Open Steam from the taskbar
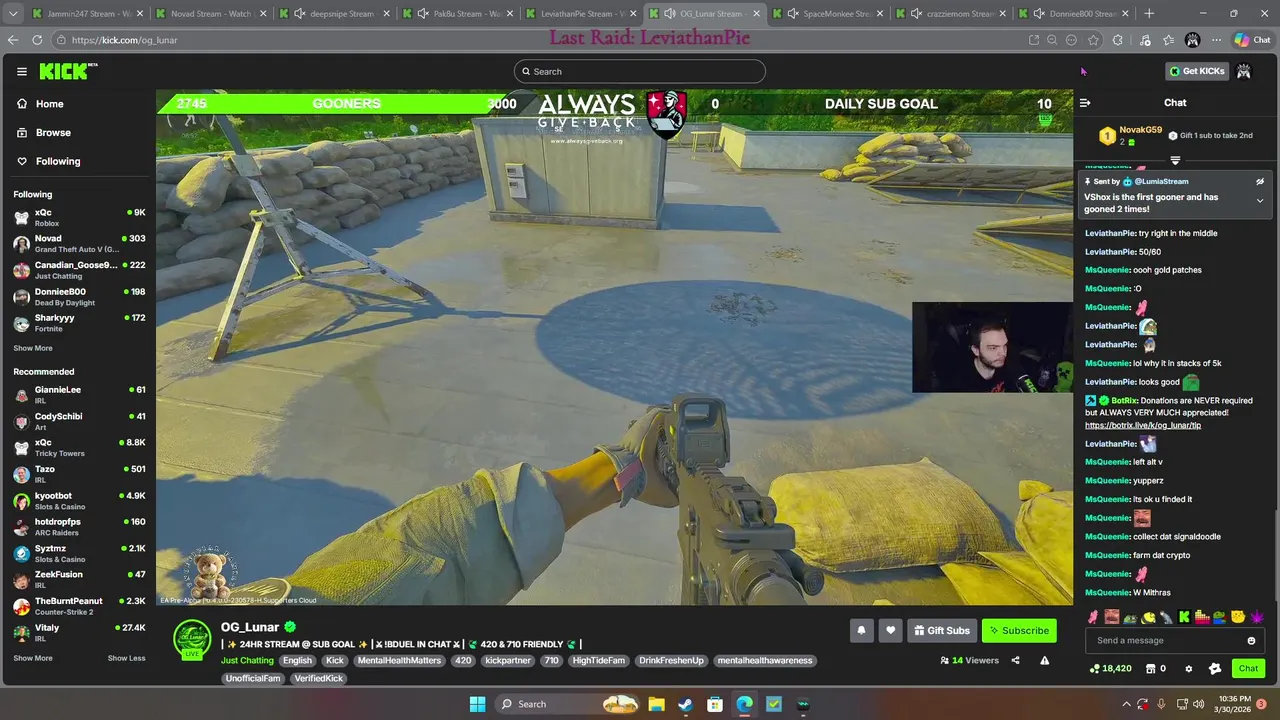1280x720 pixels. pyautogui.click(x=685, y=704)
